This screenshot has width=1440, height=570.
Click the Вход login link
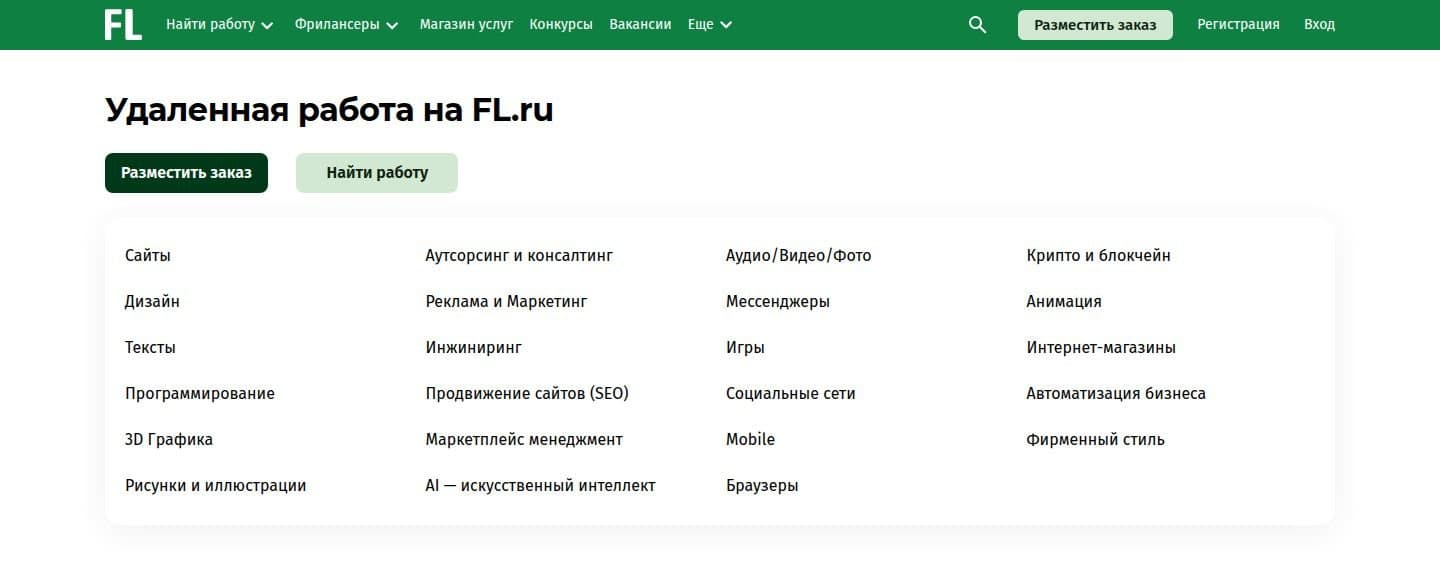pyautogui.click(x=1319, y=25)
